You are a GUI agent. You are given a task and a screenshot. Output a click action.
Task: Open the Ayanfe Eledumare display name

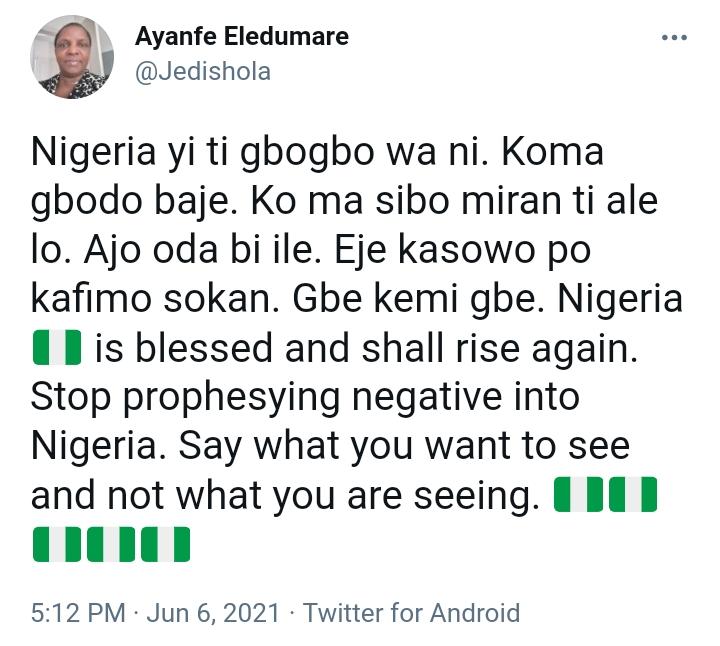click(242, 36)
